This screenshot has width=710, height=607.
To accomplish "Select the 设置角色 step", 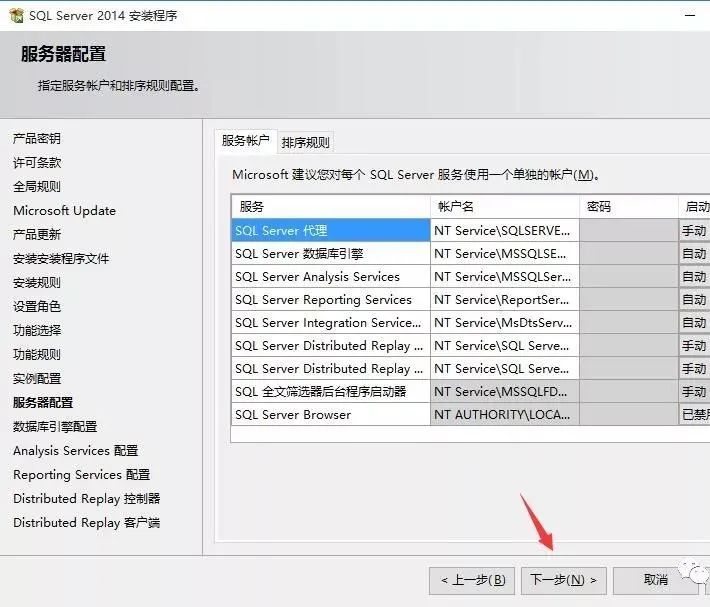I will (x=37, y=306).
